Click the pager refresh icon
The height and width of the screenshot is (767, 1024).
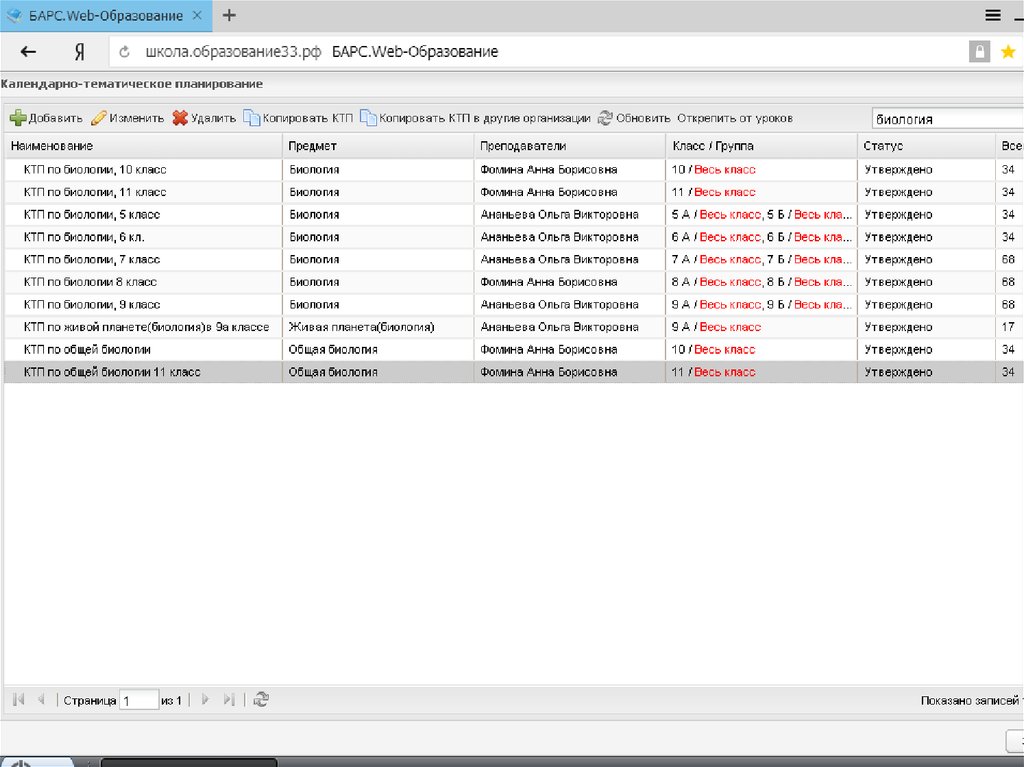[x=260, y=700]
